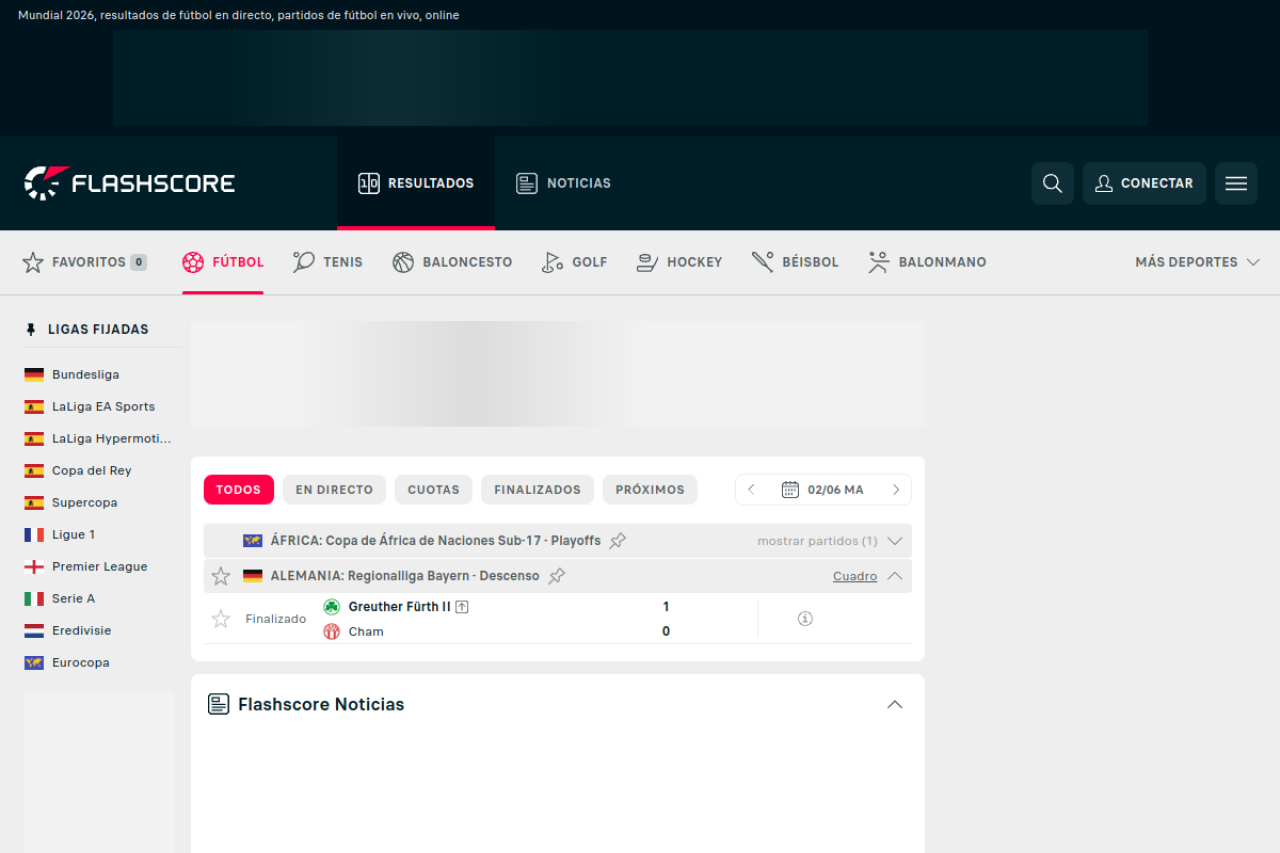The image size is (1280, 853).
Task: Select the Todos tab
Action: (x=238, y=490)
